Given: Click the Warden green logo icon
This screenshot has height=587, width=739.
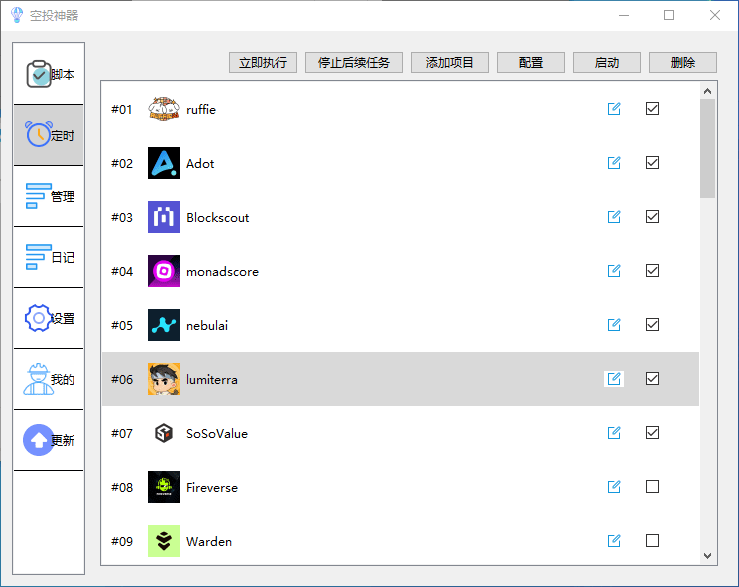Looking at the screenshot, I should click(x=164, y=541).
